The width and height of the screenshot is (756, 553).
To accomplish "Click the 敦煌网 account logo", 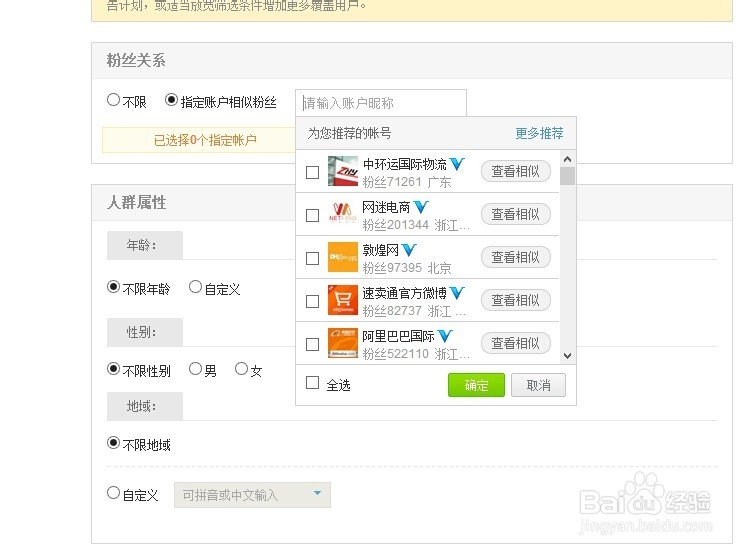I will (342, 257).
